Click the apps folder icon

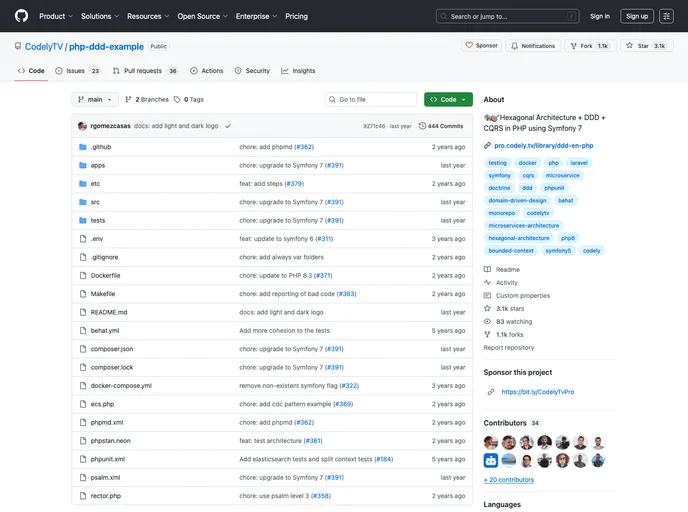pyautogui.click(x=82, y=165)
